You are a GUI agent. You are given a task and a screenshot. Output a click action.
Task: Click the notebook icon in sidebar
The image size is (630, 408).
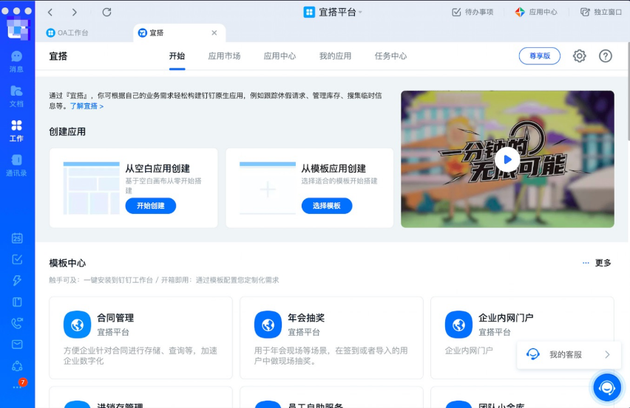tap(17, 302)
